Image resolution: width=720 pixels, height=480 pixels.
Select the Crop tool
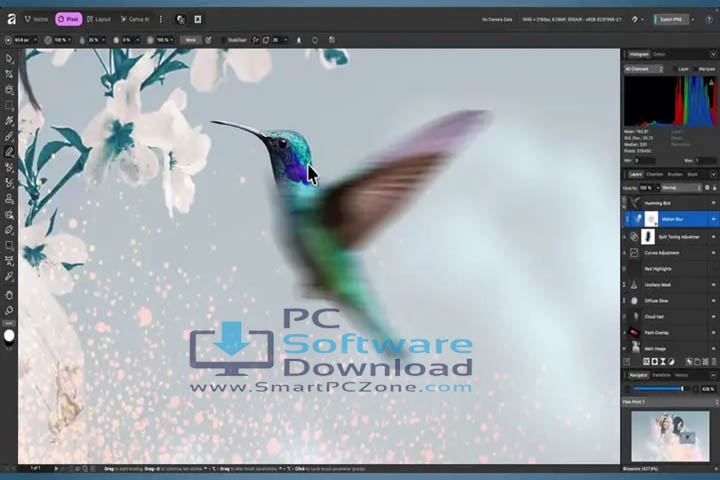coord(9,90)
